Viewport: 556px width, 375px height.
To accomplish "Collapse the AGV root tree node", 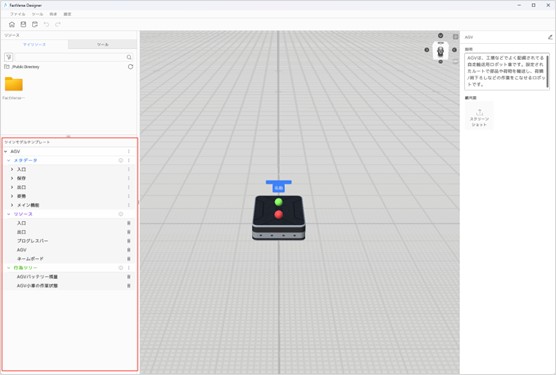I will 6,151.
